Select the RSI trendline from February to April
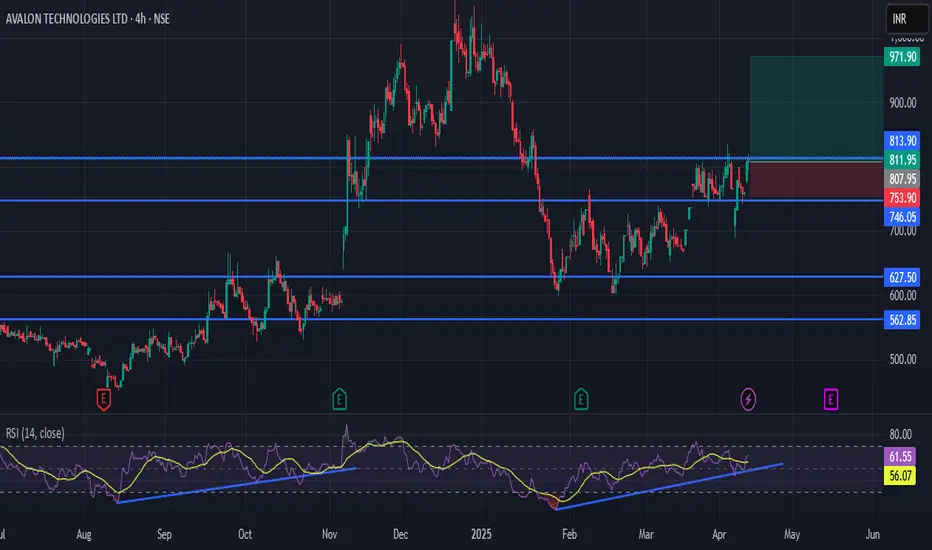932x550 pixels. pyautogui.click(x=669, y=486)
